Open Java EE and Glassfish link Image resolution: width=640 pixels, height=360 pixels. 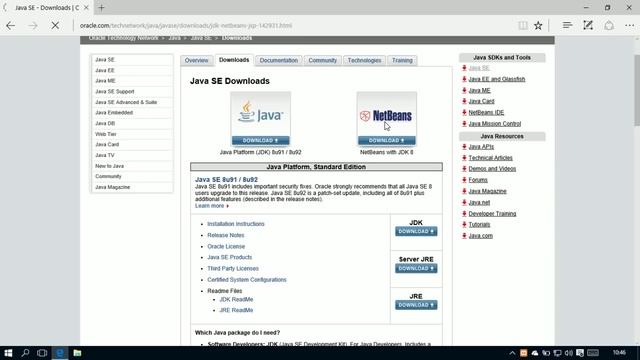tap(497, 79)
